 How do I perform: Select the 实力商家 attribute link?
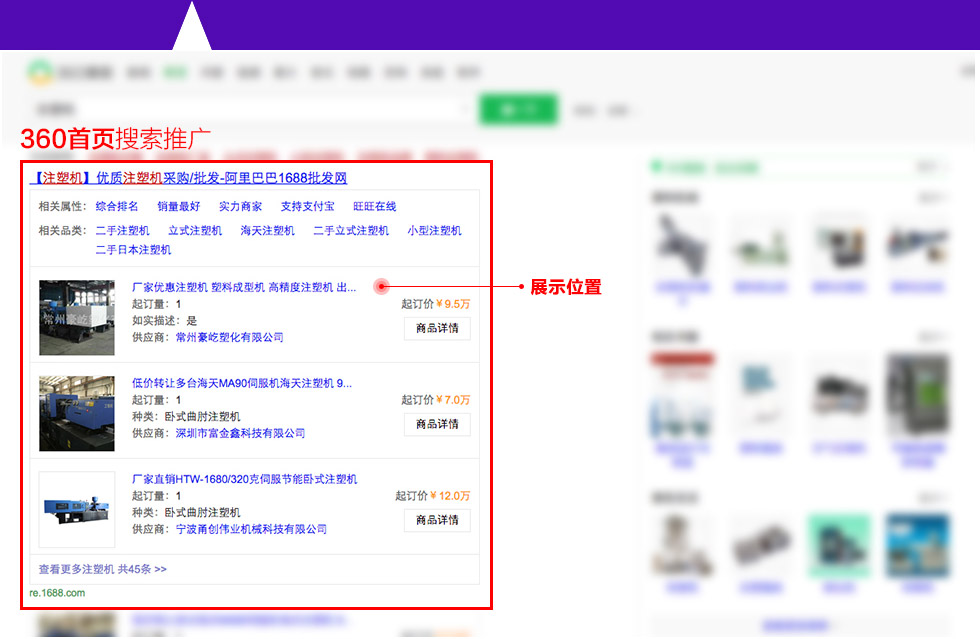[241, 206]
